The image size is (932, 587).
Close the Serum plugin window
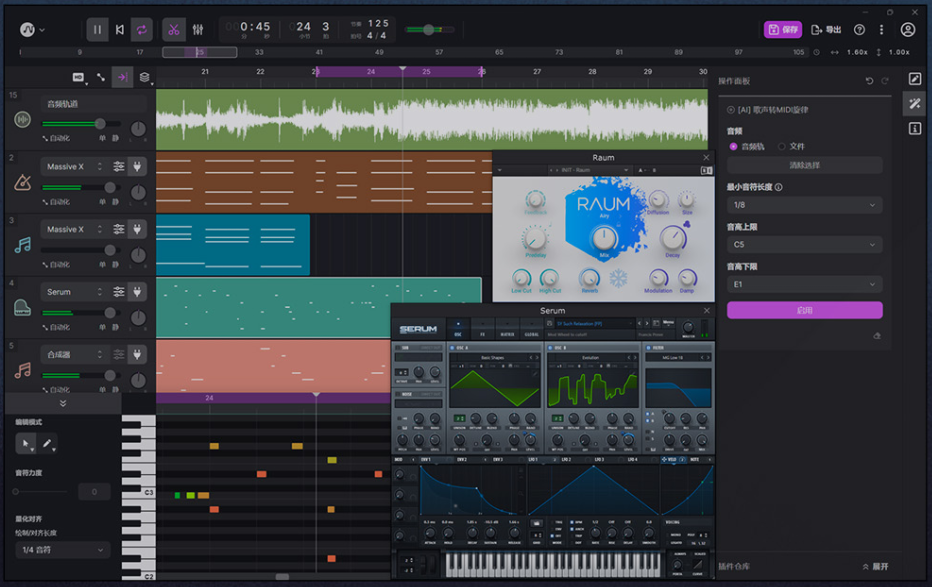(707, 311)
